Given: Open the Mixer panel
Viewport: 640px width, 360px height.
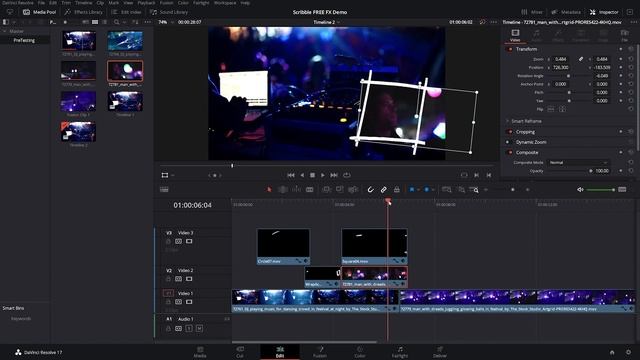Looking at the screenshot, I should (x=532, y=12).
